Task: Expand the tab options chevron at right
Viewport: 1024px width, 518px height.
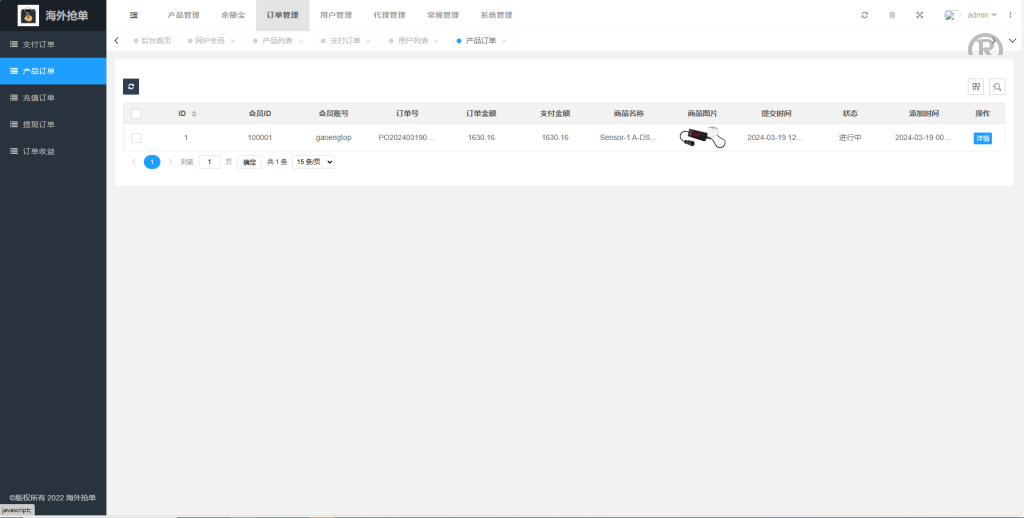Action: (x=1012, y=40)
